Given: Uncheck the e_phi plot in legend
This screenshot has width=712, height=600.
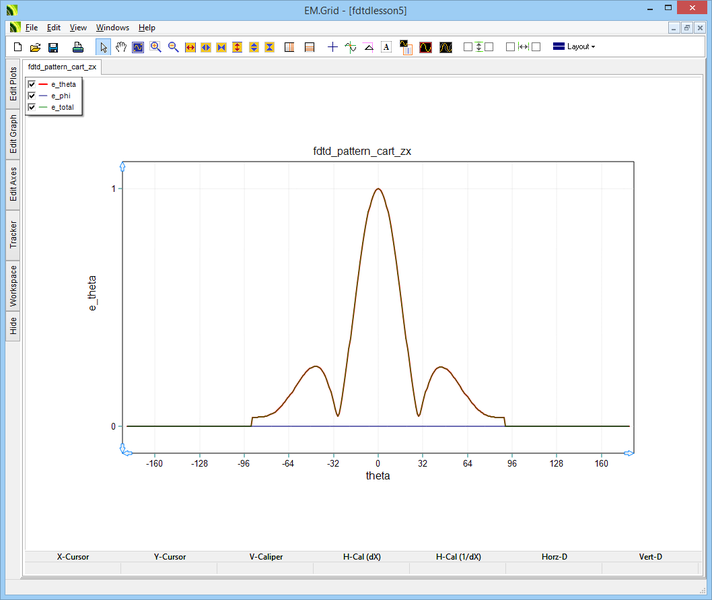Looking at the screenshot, I should tap(32, 96).
